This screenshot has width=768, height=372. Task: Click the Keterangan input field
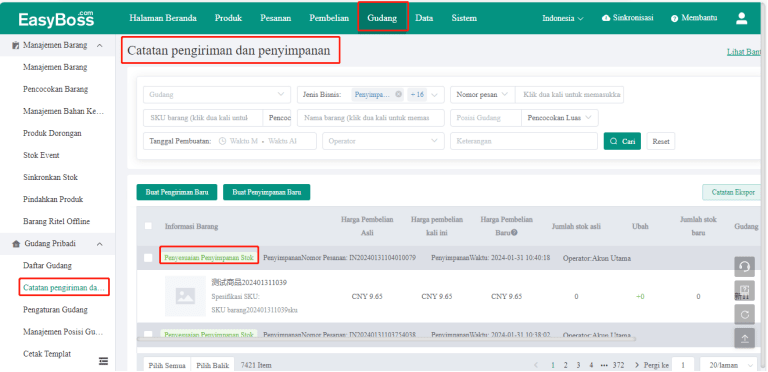(x=524, y=141)
